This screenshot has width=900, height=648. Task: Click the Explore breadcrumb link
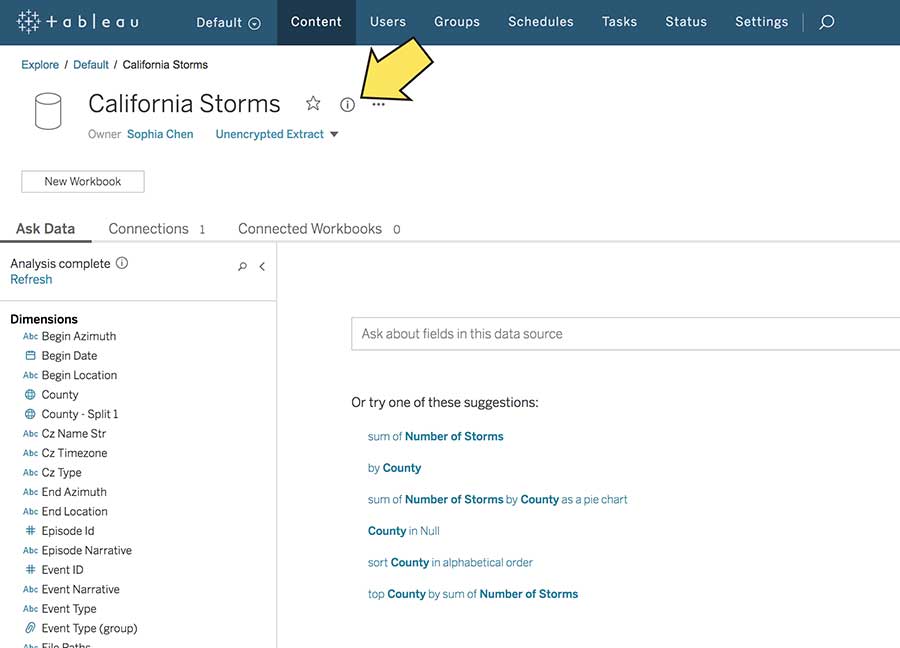click(40, 65)
